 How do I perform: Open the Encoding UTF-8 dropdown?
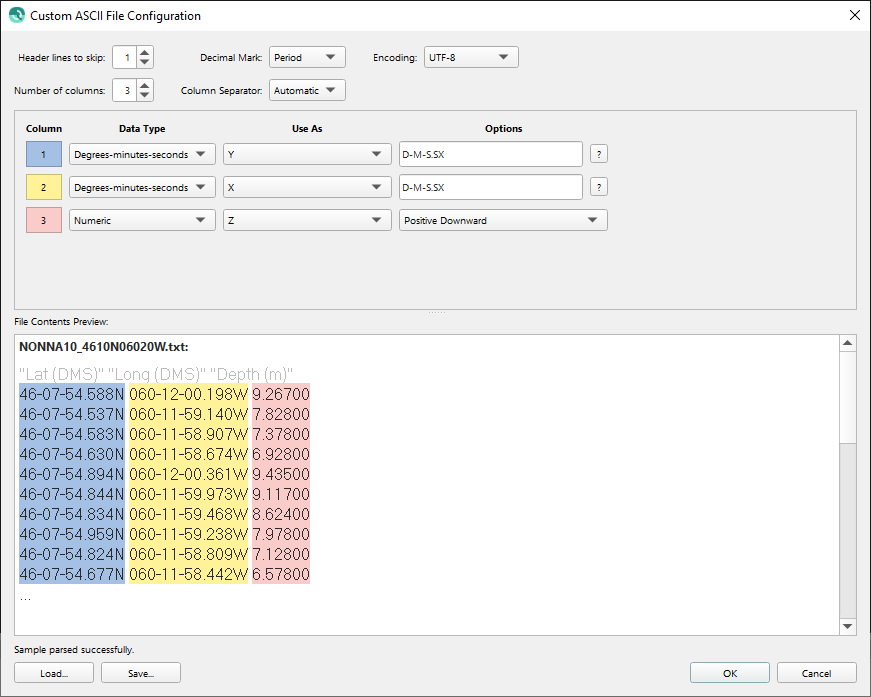click(x=471, y=58)
